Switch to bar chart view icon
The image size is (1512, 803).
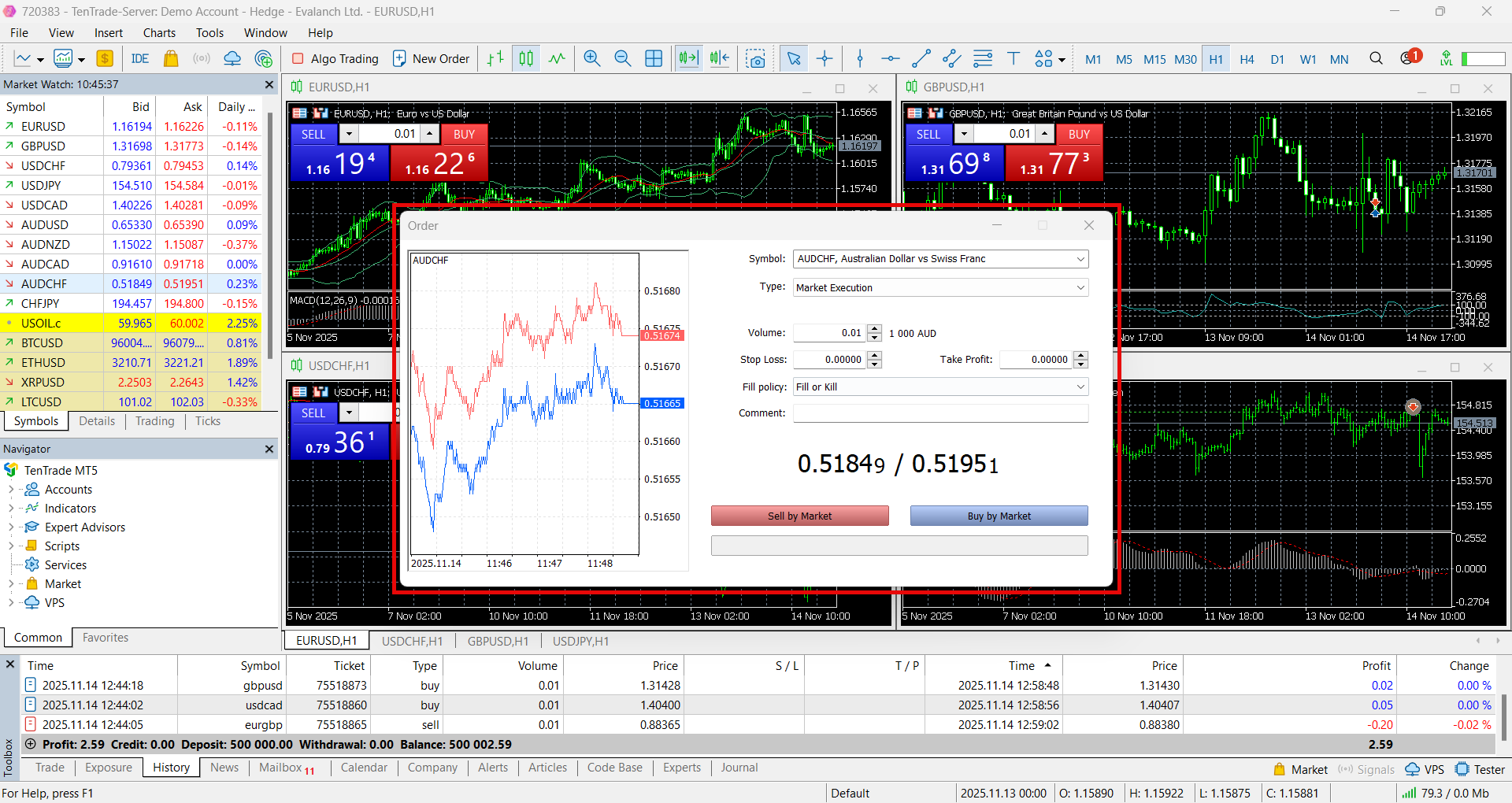tap(495, 58)
